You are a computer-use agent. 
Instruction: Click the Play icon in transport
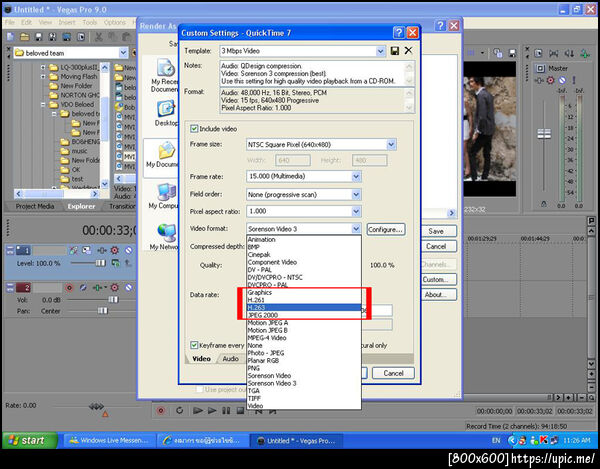click(x=212, y=410)
